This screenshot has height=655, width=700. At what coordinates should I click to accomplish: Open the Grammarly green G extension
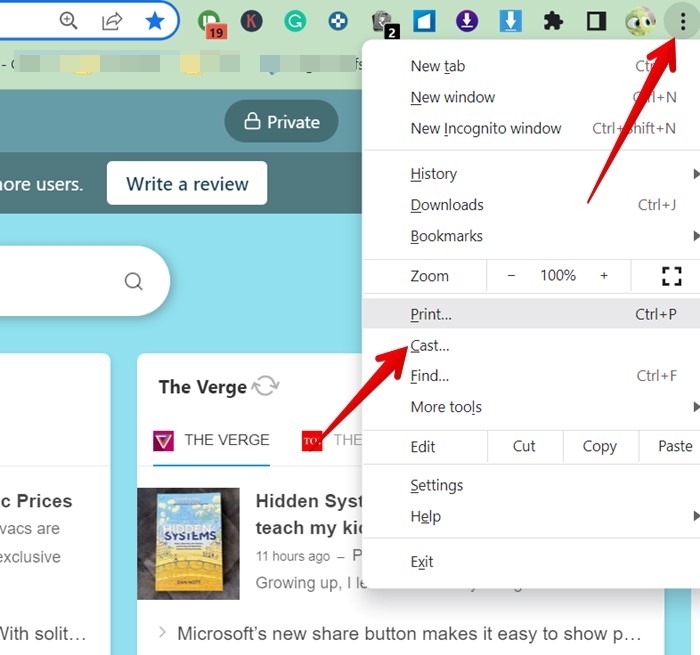pos(295,21)
